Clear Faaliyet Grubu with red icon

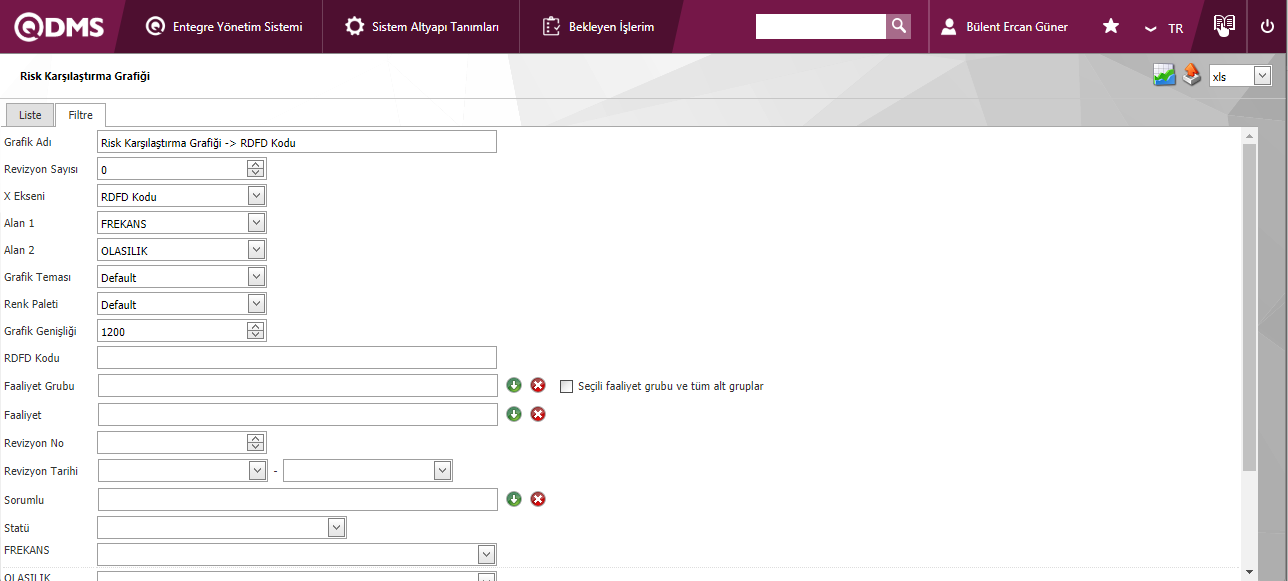538,386
